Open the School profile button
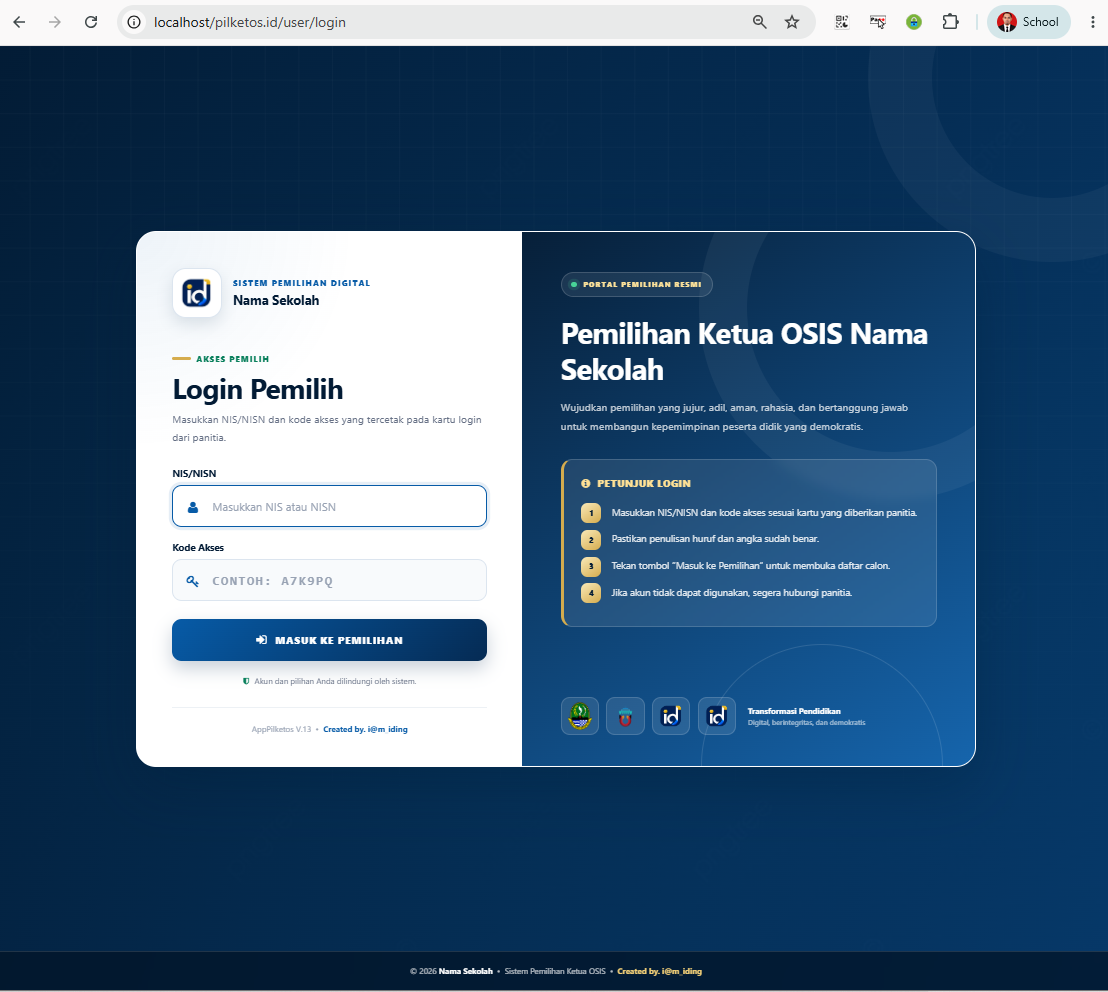 (x=1028, y=22)
